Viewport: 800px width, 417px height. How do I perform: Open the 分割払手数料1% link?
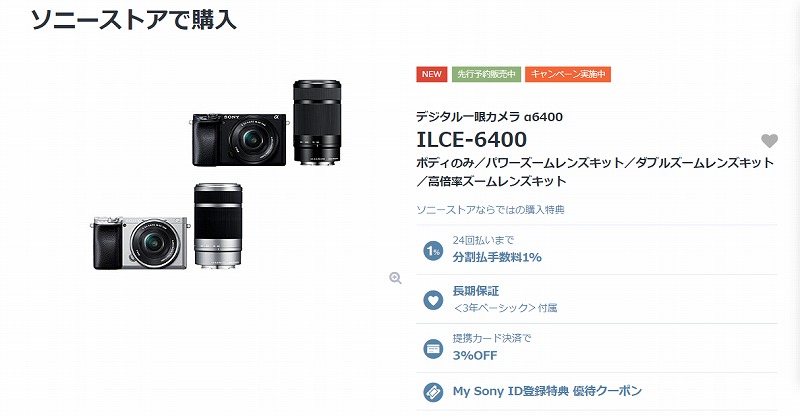click(497, 257)
